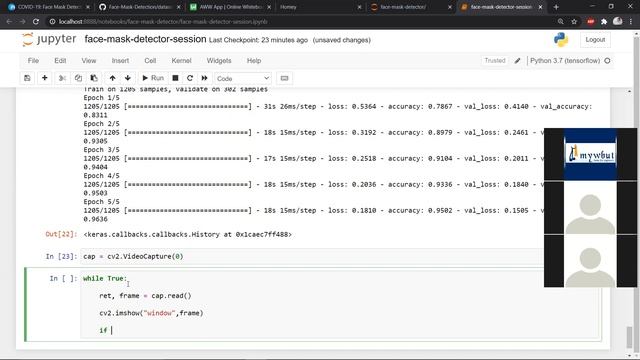Bookmark this page with the star icon
Viewport: 640px width, 360px height.
(x=574, y=22)
